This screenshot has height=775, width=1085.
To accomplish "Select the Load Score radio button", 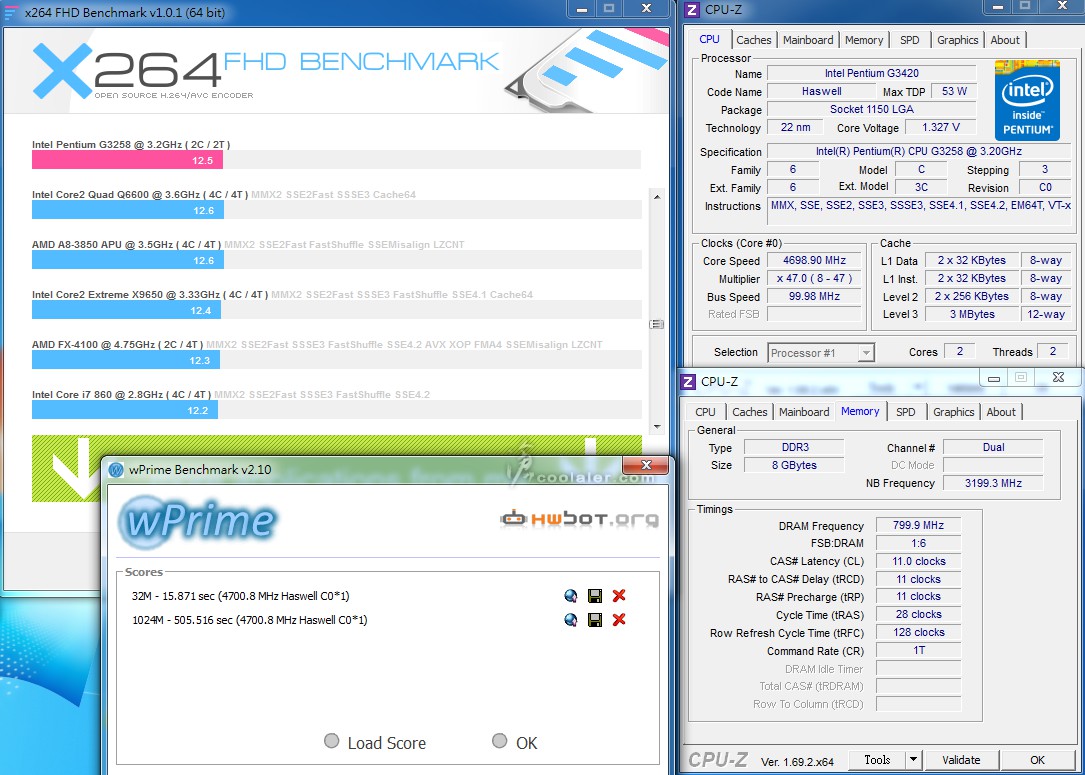I will click(331, 741).
